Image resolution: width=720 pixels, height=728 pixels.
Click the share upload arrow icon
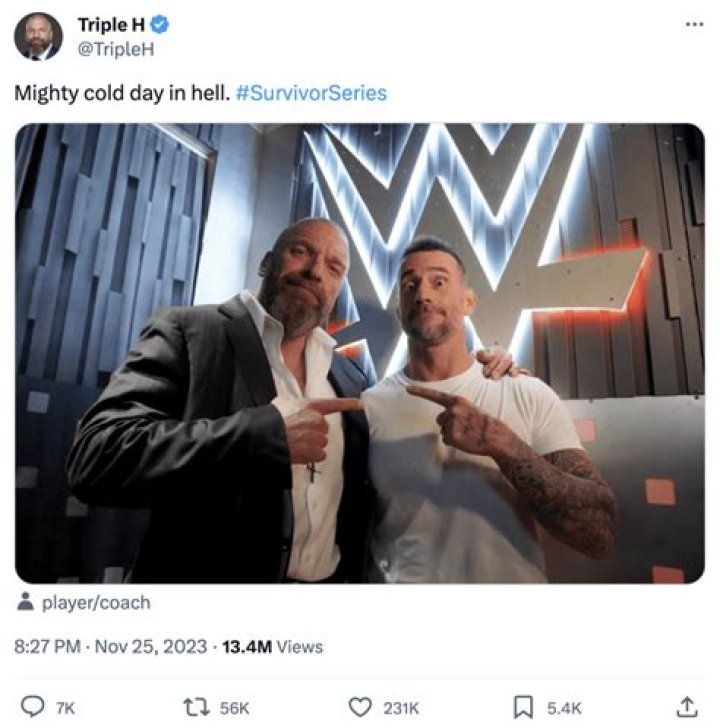tap(687, 707)
